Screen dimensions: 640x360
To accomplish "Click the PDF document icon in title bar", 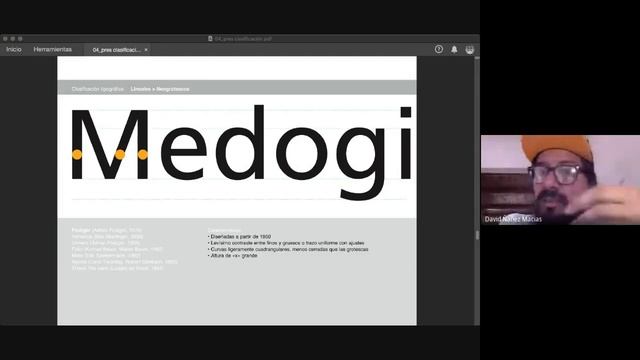I will coord(210,38).
